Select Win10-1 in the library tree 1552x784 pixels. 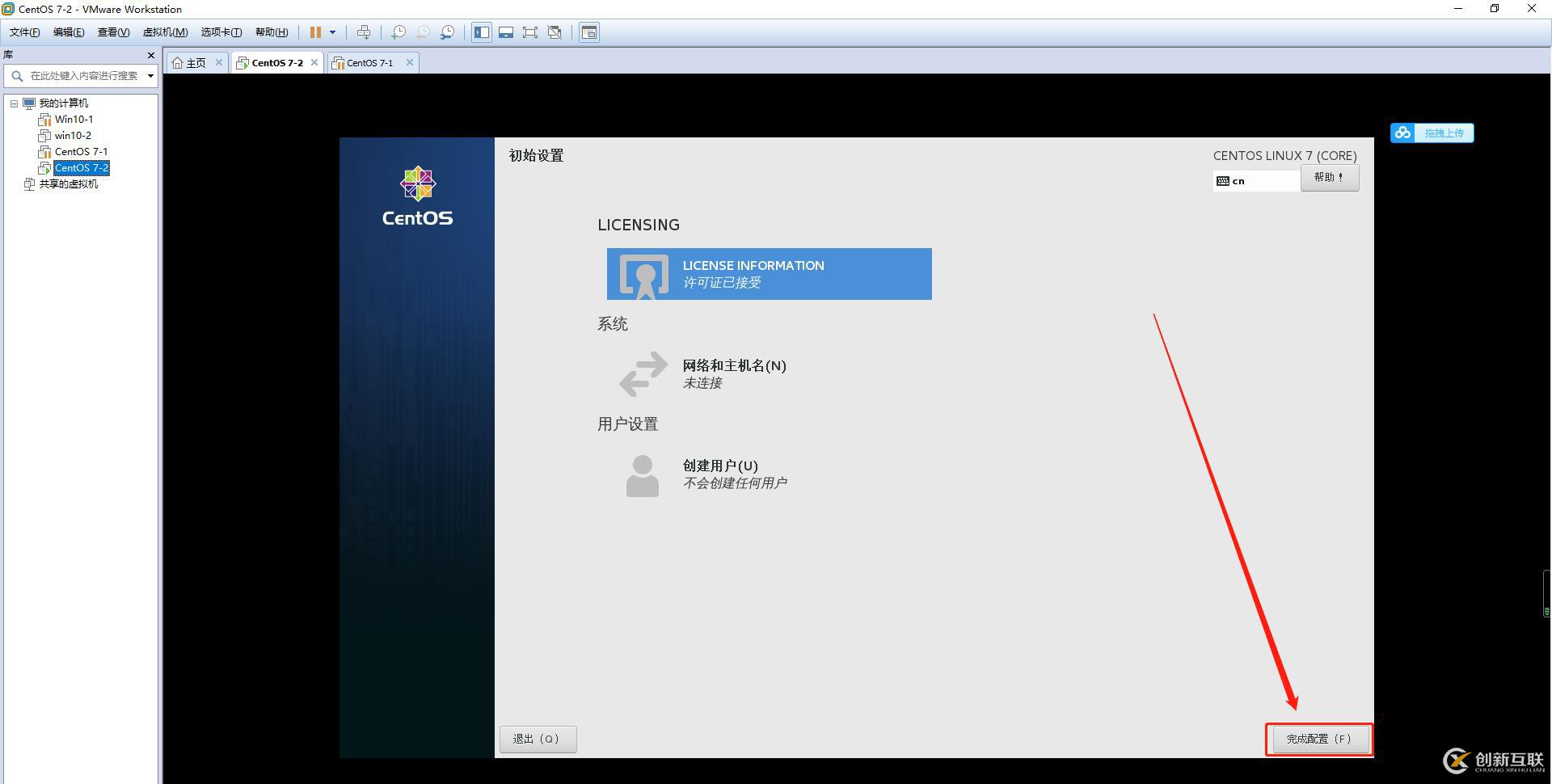(74, 120)
